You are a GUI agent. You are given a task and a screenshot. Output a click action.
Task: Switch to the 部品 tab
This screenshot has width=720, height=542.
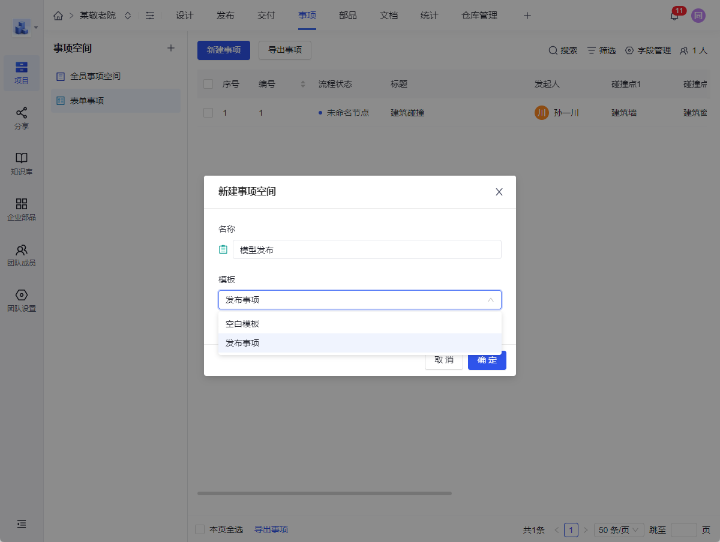(x=347, y=15)
